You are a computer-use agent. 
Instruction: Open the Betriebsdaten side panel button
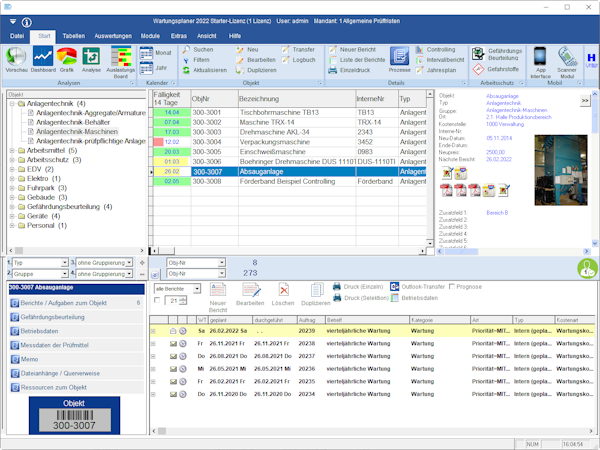click(x=76, y=331)
